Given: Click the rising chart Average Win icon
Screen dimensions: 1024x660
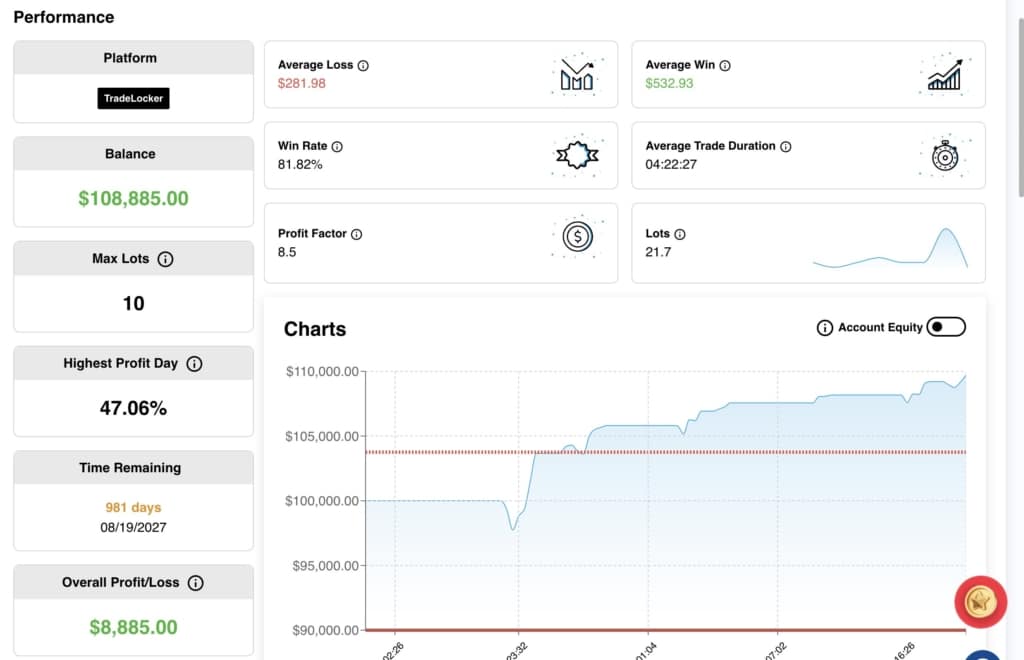Looking at the screenshot, I should click(x=945, y=74).
